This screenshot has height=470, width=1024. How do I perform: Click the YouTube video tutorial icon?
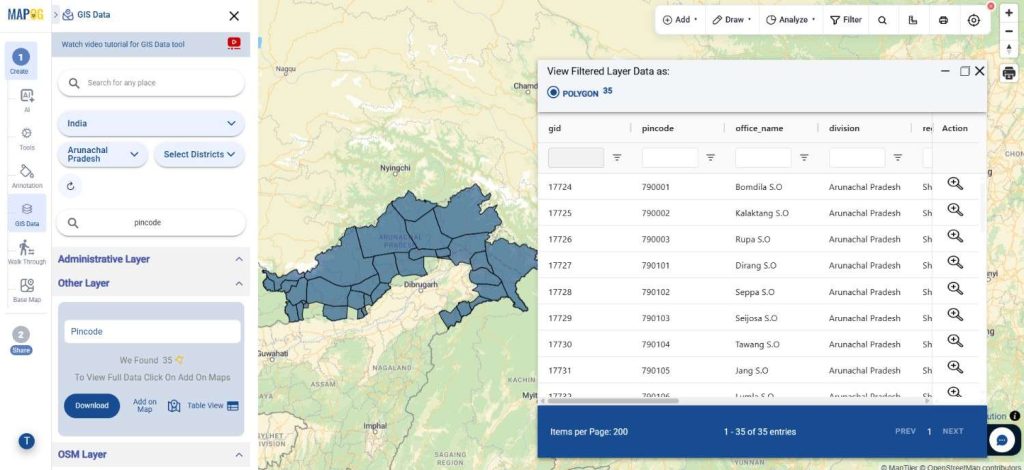(234, 43)
